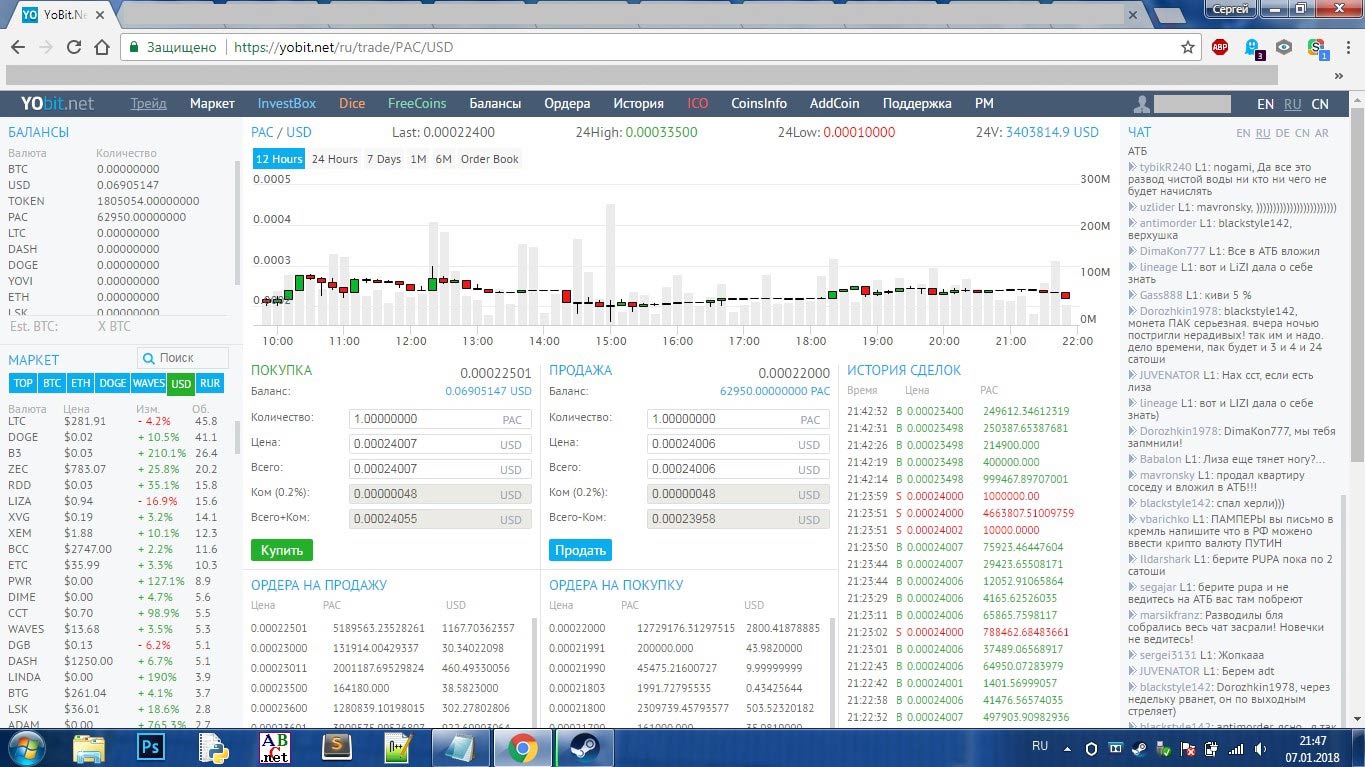
Task: Switch to the notepad window in the taskbar
Action: [x=460, y=747]
